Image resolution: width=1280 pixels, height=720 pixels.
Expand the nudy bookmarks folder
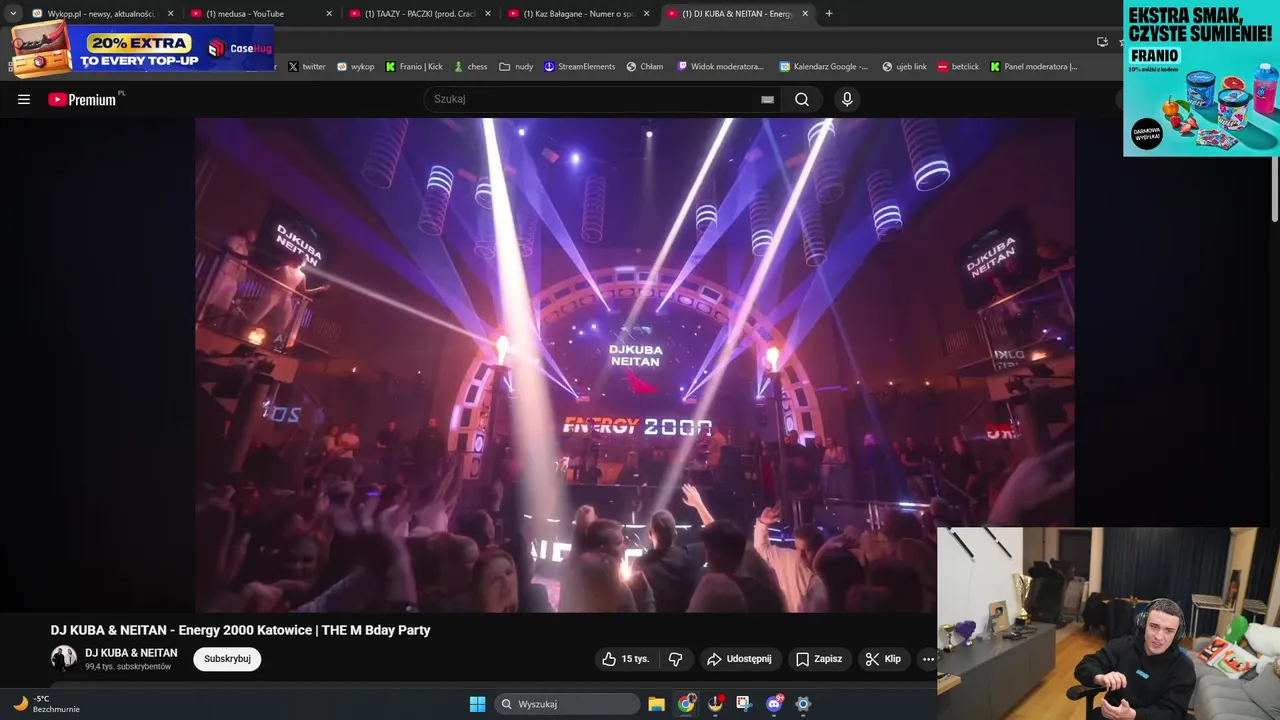(x=516, y=67)
